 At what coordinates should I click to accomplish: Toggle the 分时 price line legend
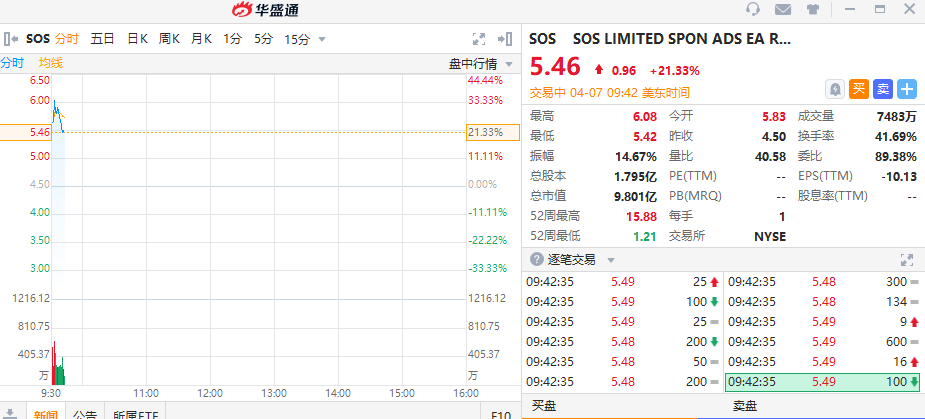coord(12,63)
